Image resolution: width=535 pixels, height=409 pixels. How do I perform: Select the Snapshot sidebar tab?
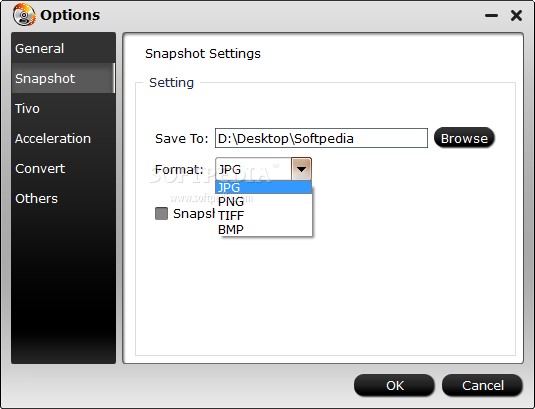(x=63, y=78)
